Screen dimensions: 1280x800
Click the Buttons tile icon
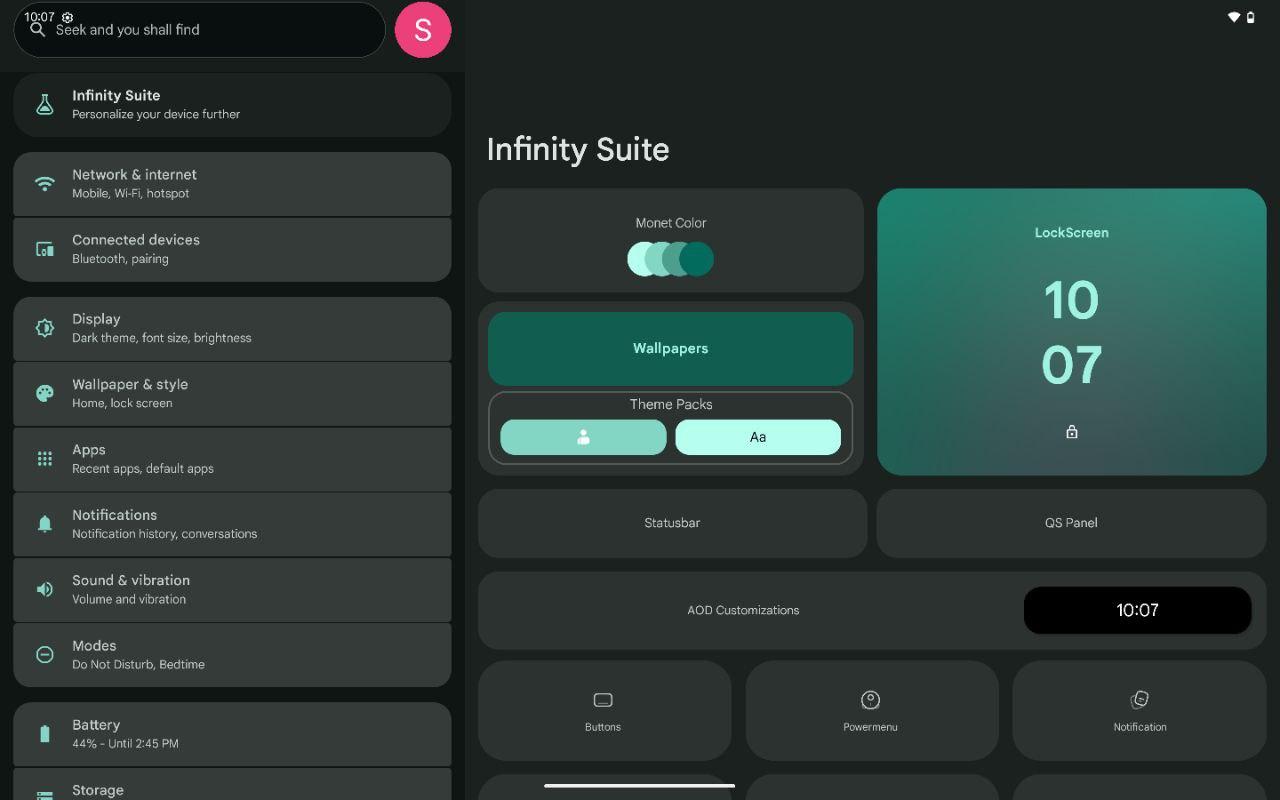tap(603, 700)
